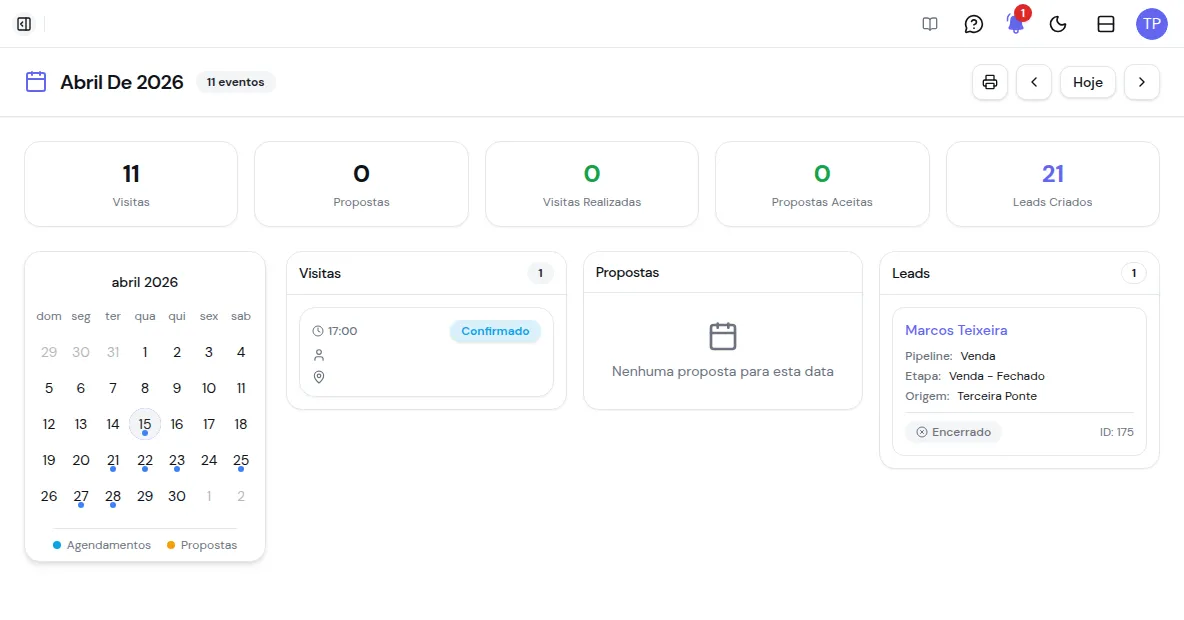Open the Visitas stat card
This screenshot has width=1184, height=620.
point(131,184)
